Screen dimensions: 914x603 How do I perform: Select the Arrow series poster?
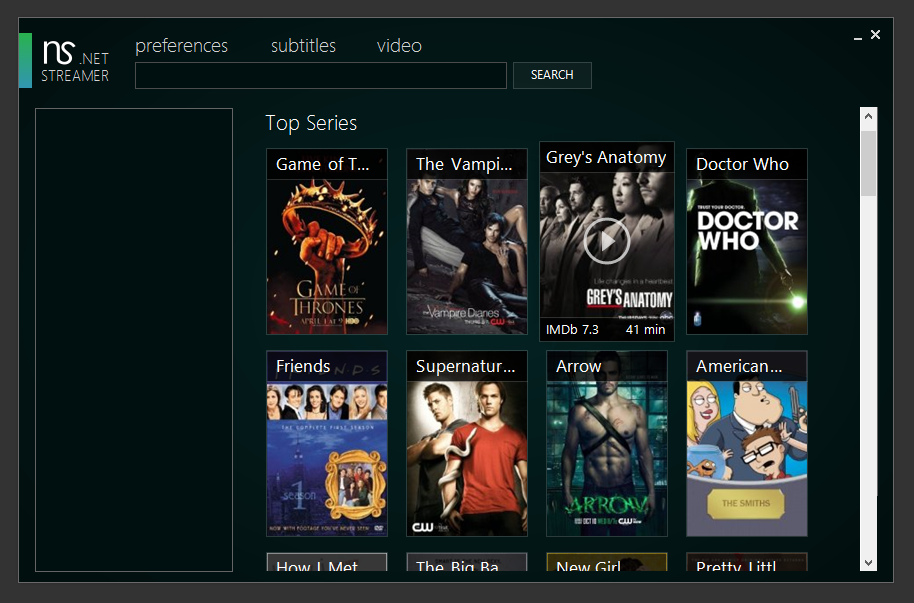pyautogui.click(x=607, y=443)
